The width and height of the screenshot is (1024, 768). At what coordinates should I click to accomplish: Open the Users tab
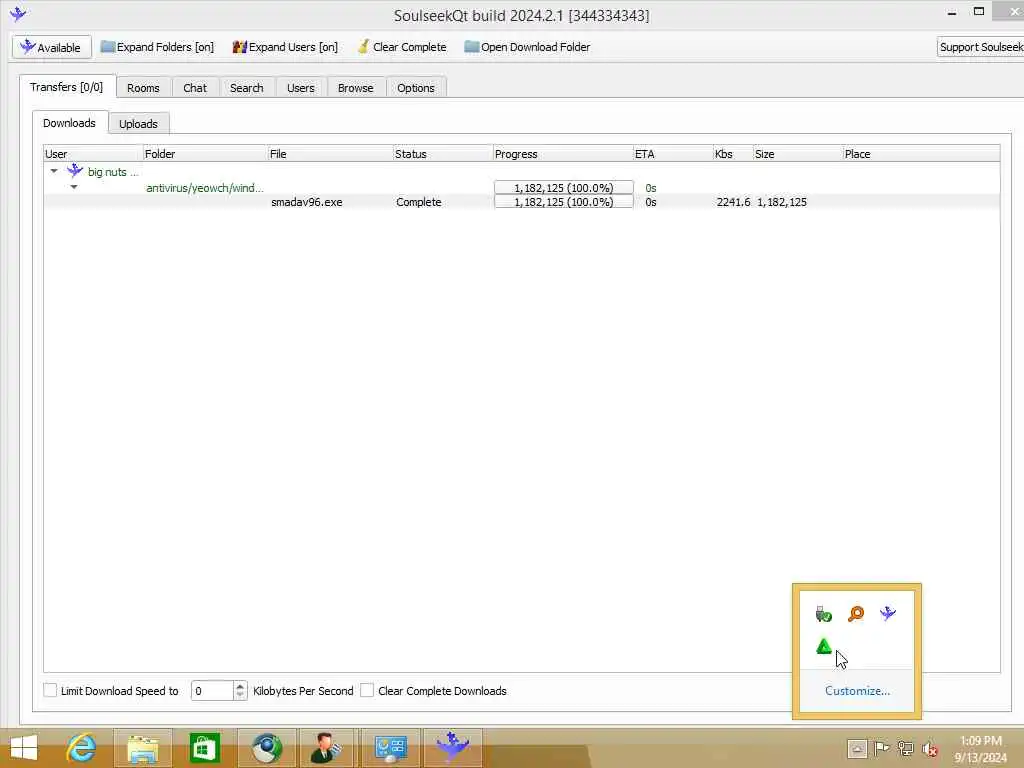300,88
